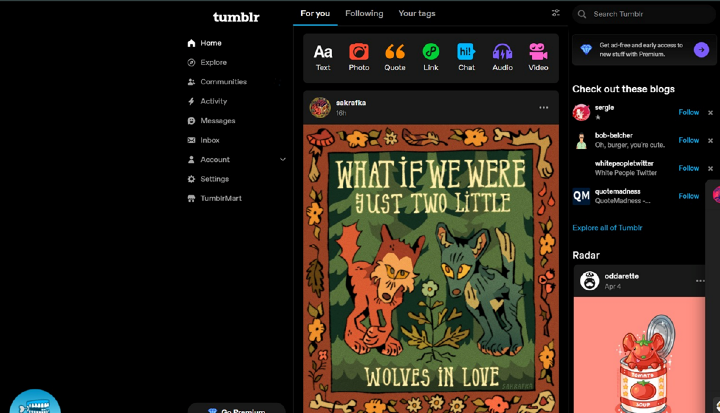Image resolution: width=720 pixels, height=413 pixels.
Task: Open the sergle blog avatar
Action: point(581,112)
